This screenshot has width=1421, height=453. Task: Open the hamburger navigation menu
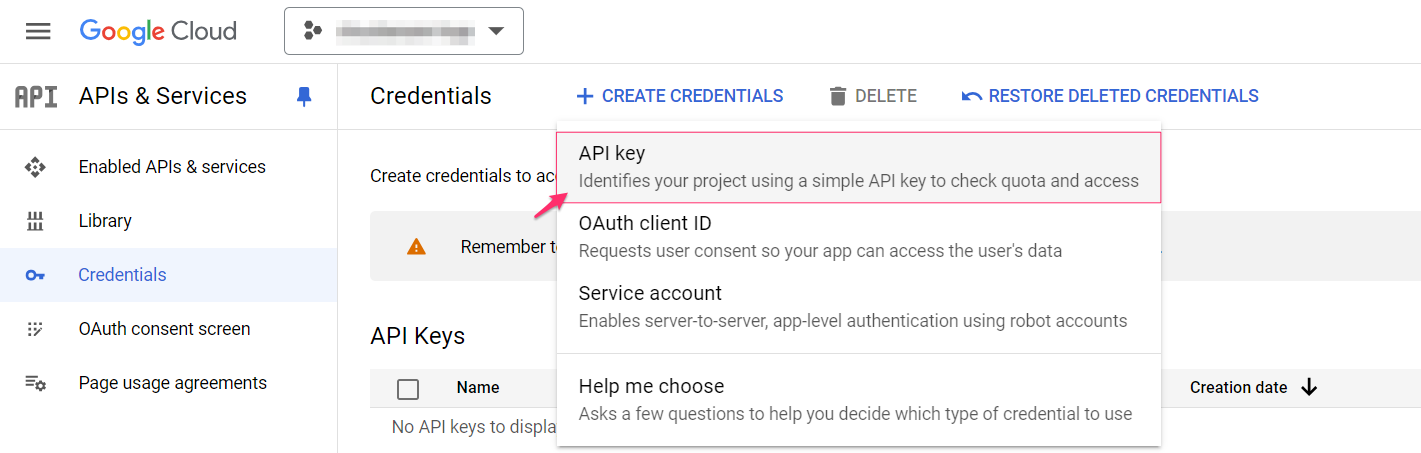[x=38, y=31]
